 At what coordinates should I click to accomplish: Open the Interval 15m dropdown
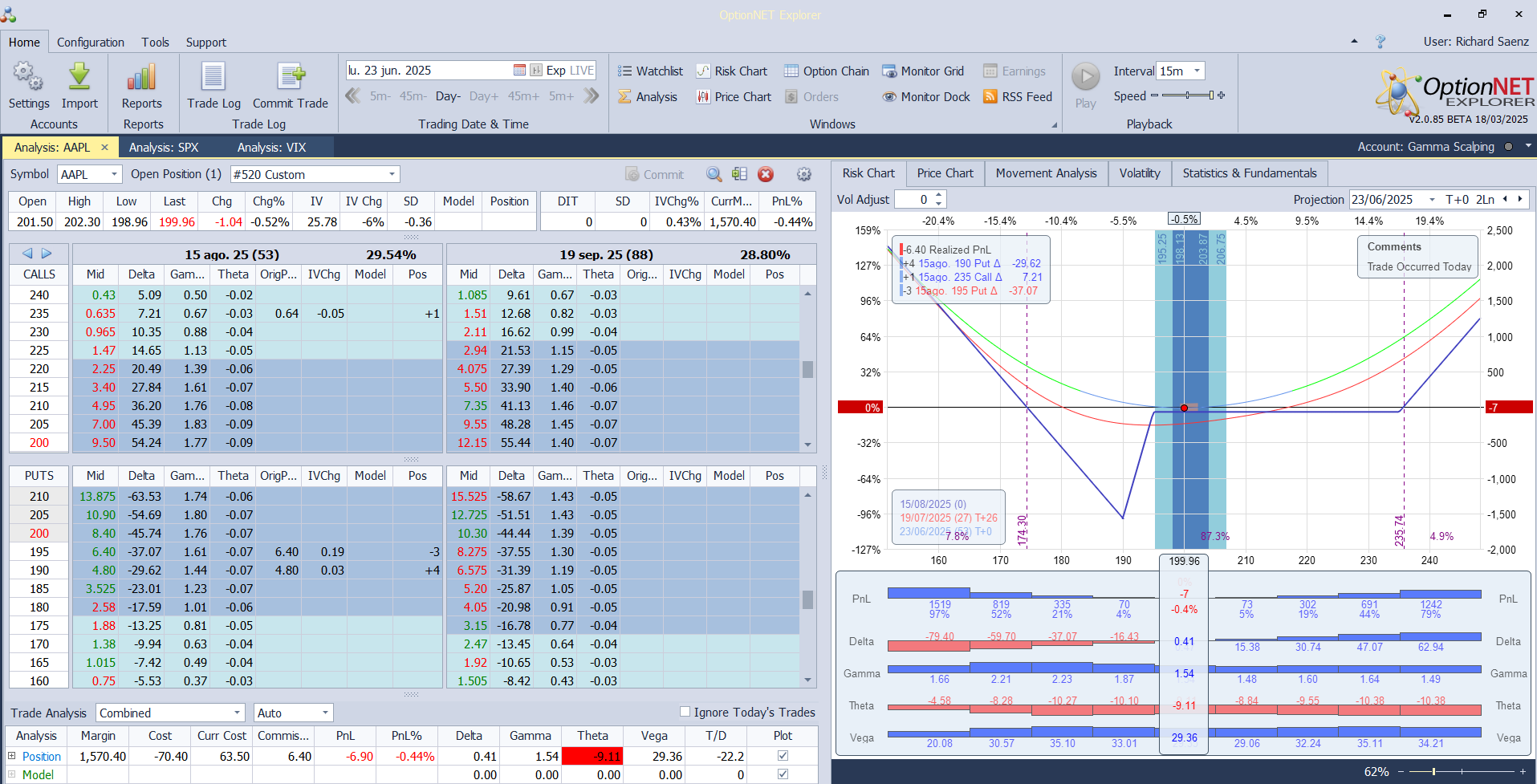tap(1197, 71)
